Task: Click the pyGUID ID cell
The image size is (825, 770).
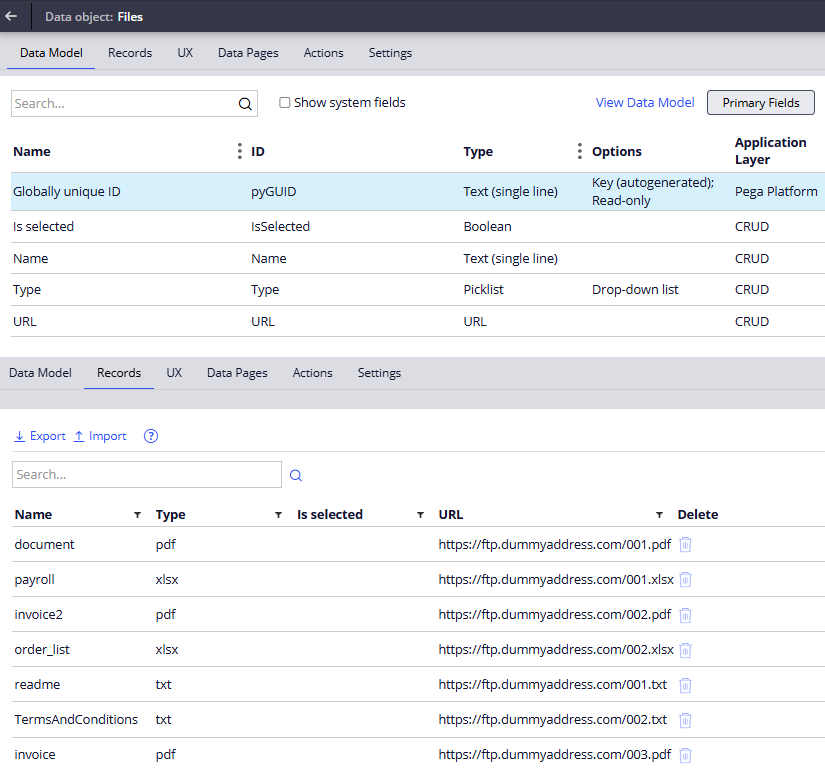Action: (274, 192)
